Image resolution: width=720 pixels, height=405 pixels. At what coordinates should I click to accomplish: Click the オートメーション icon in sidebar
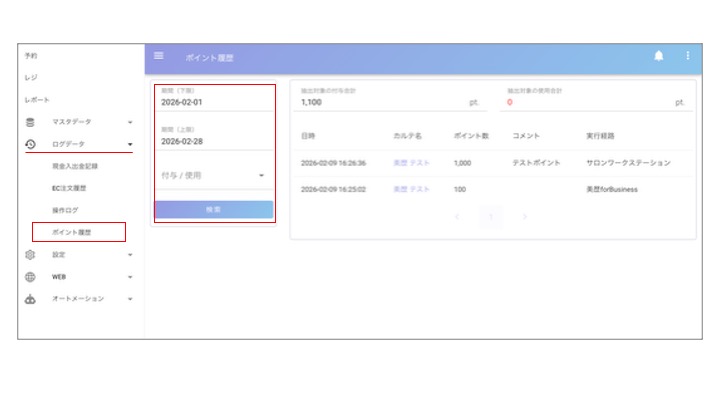[x=30, y=299]
